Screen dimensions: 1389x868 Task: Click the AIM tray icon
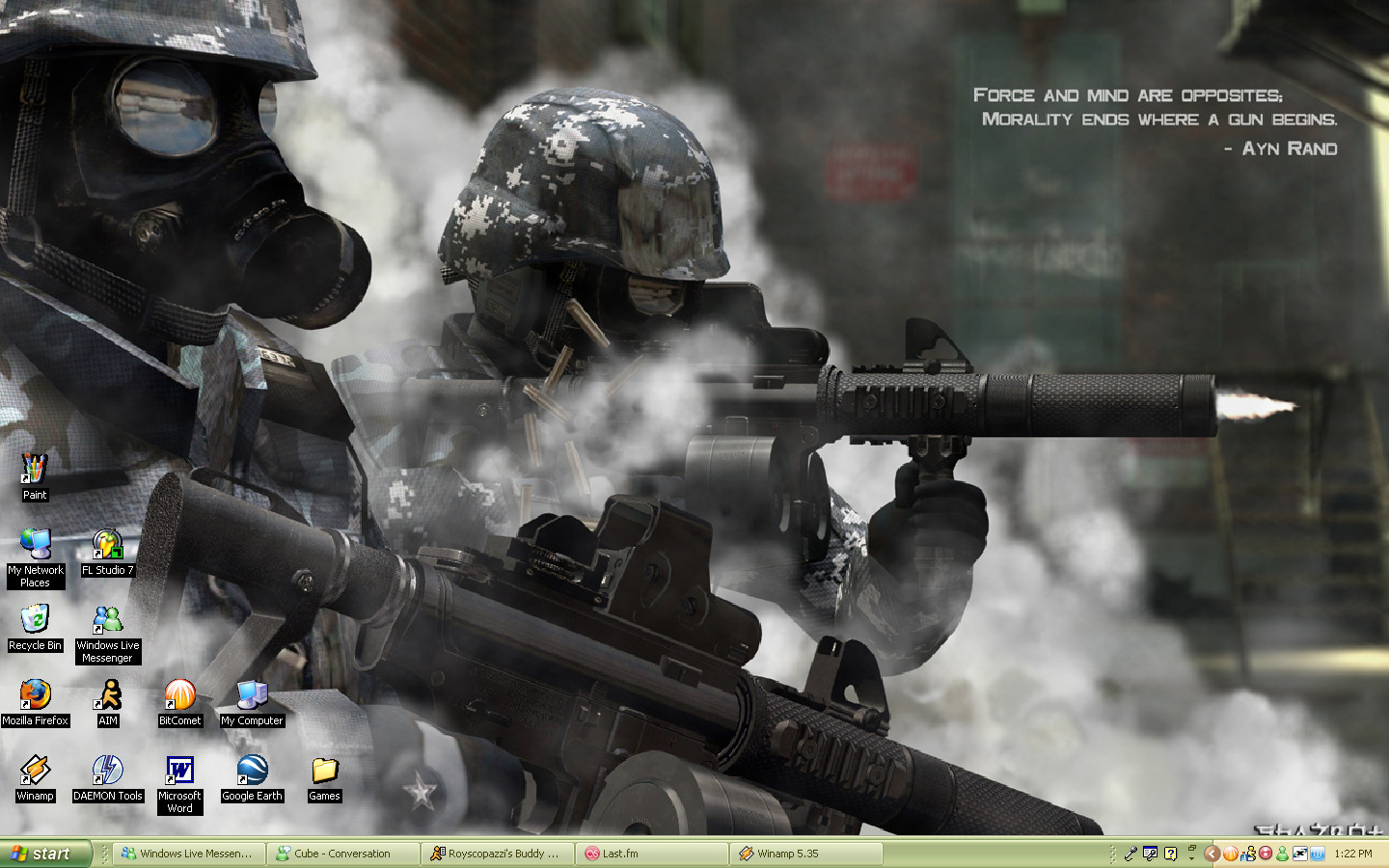coord(1248,854)
